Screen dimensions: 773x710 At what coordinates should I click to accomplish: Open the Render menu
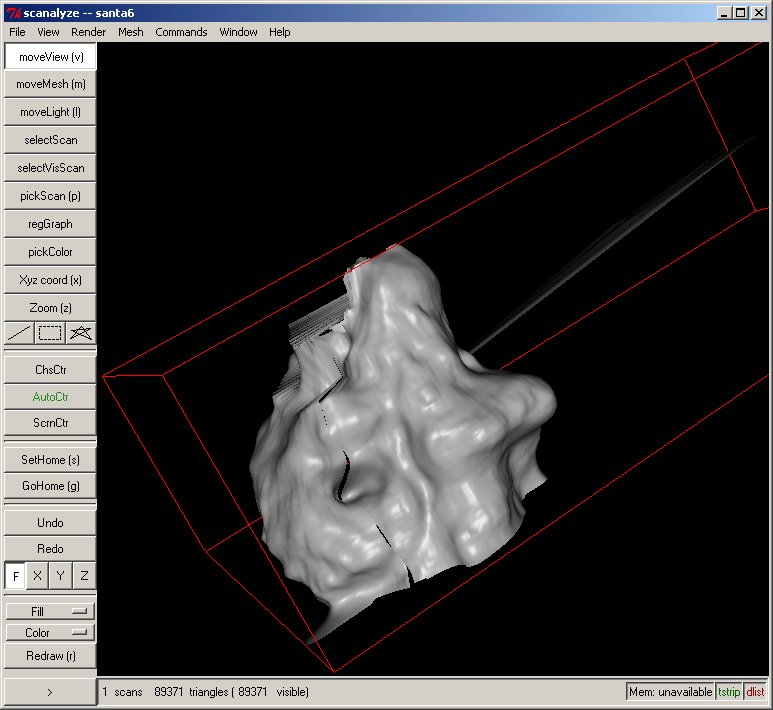tap(88, 32)
